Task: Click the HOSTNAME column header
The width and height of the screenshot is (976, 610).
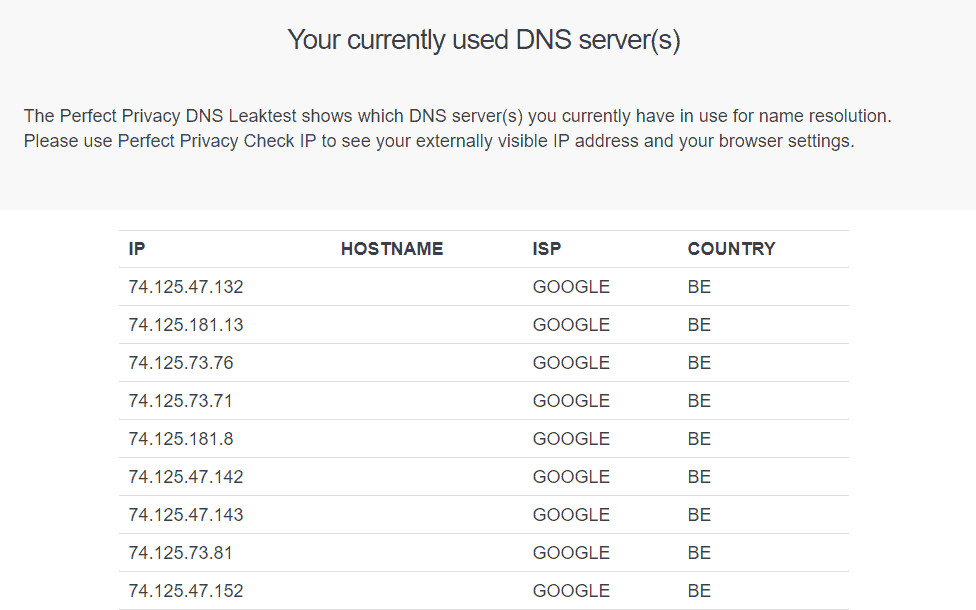Action: click(x=392, y=249)
